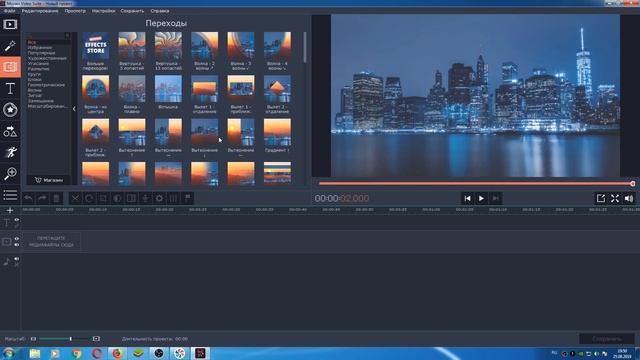
Task: Click the preview playback progress bar
Action: [x=476, y=184]
